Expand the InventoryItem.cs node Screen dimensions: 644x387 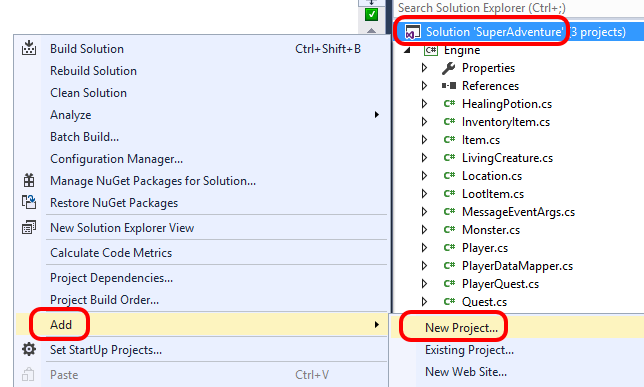[x=424, y=122]
